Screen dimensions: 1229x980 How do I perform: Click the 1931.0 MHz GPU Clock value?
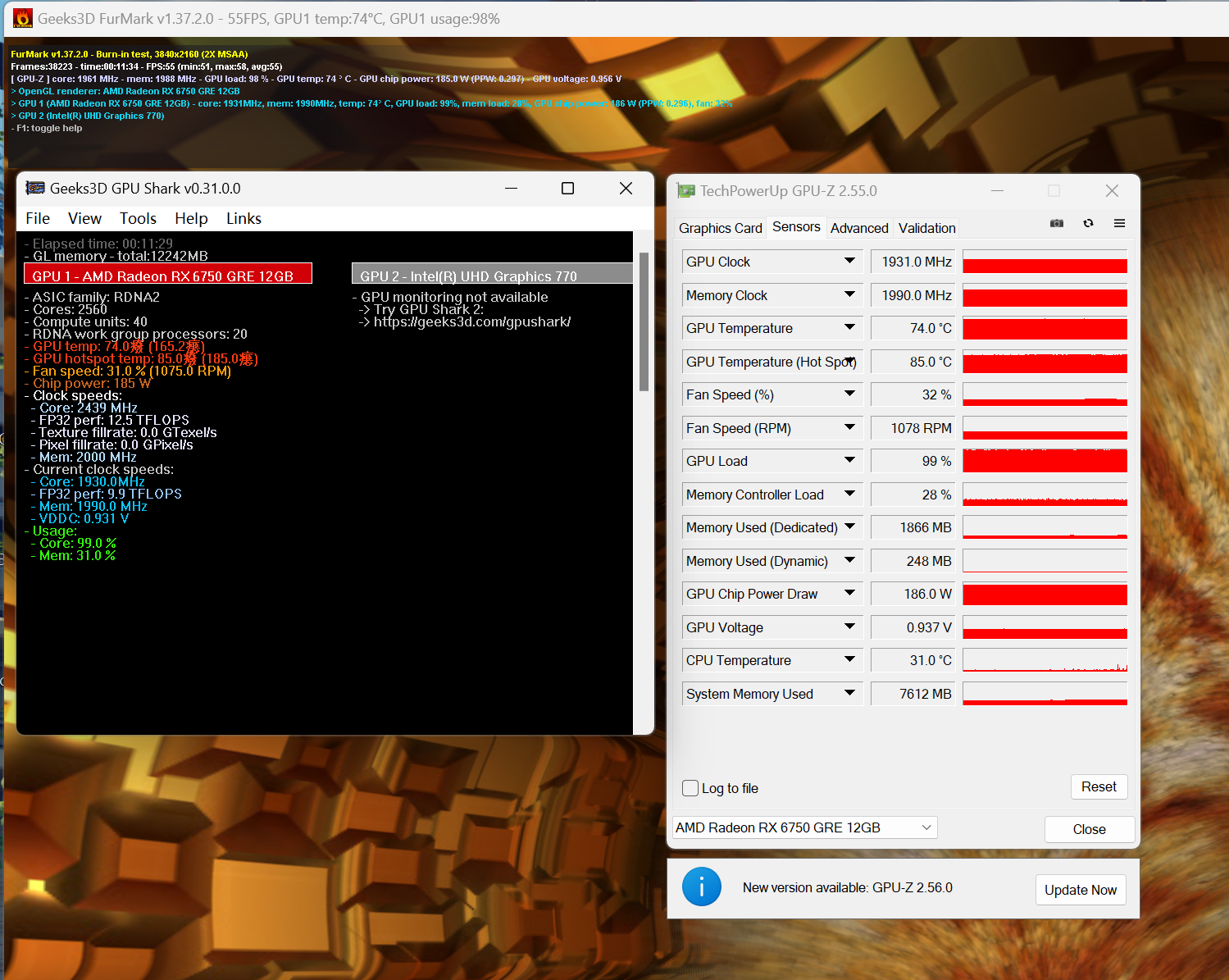[913, 262]
